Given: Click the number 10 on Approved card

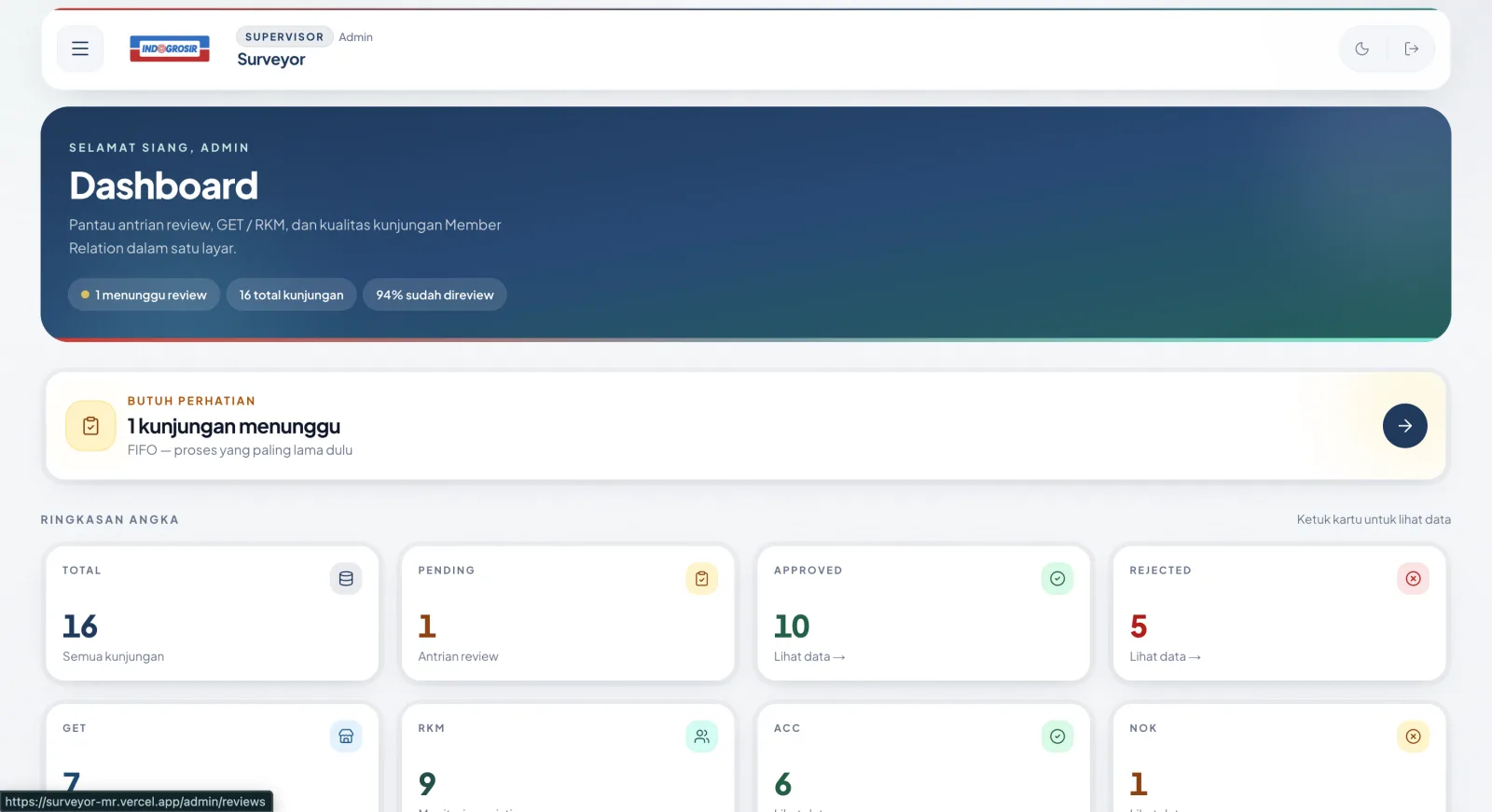Looking at the screenshot, I should point(792,626).
